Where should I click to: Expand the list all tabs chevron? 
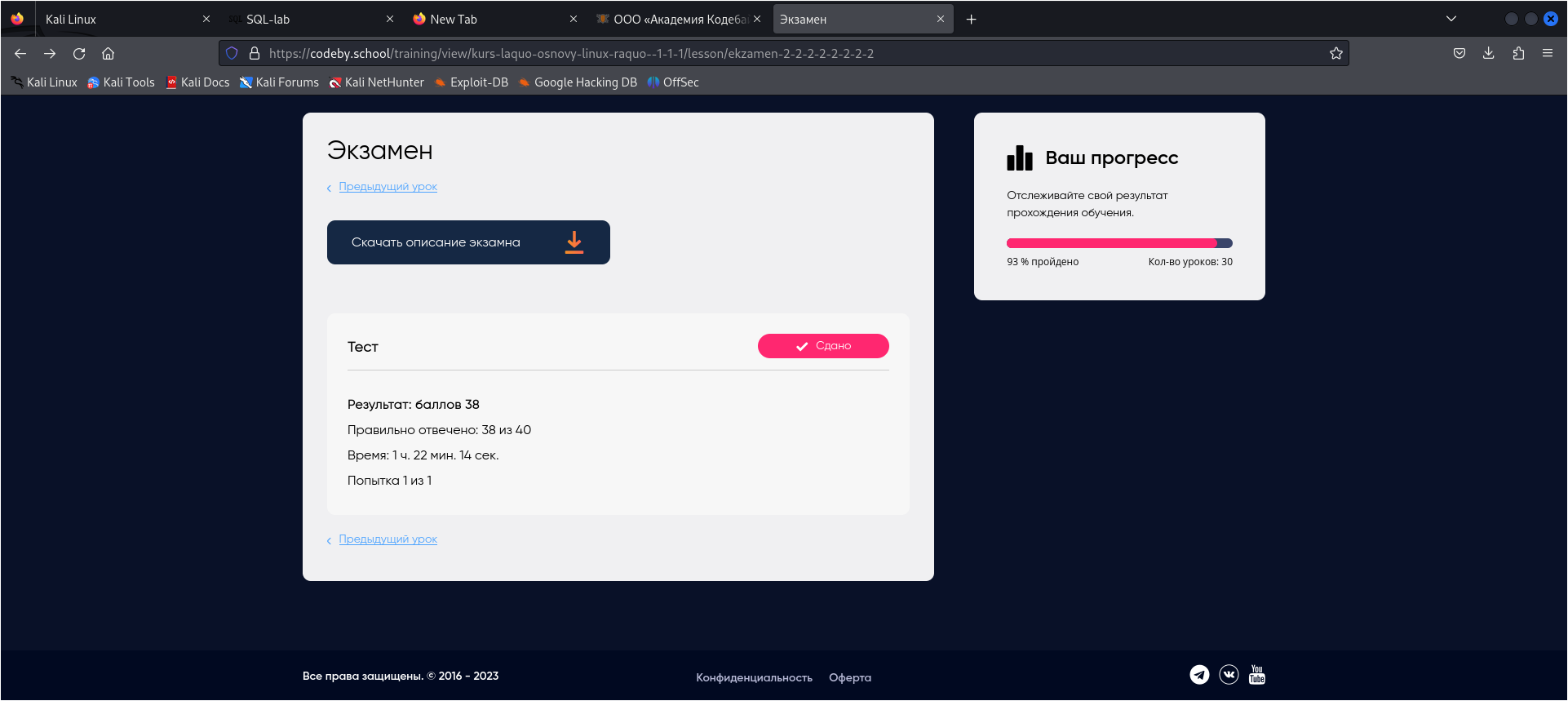pyautogui.click(x=1451, y=19)
